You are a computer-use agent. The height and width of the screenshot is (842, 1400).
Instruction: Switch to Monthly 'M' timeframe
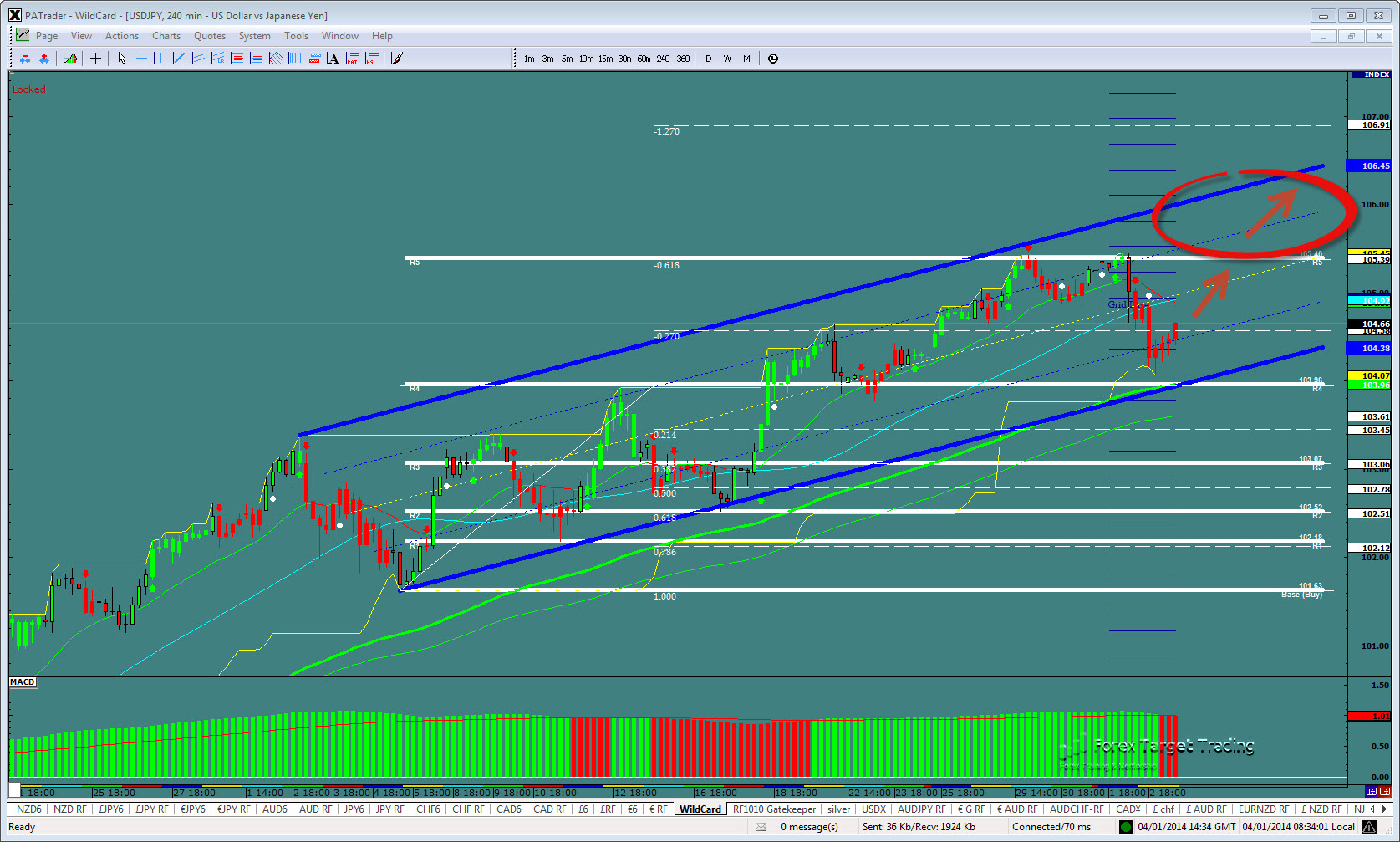[x=747, y=59]
